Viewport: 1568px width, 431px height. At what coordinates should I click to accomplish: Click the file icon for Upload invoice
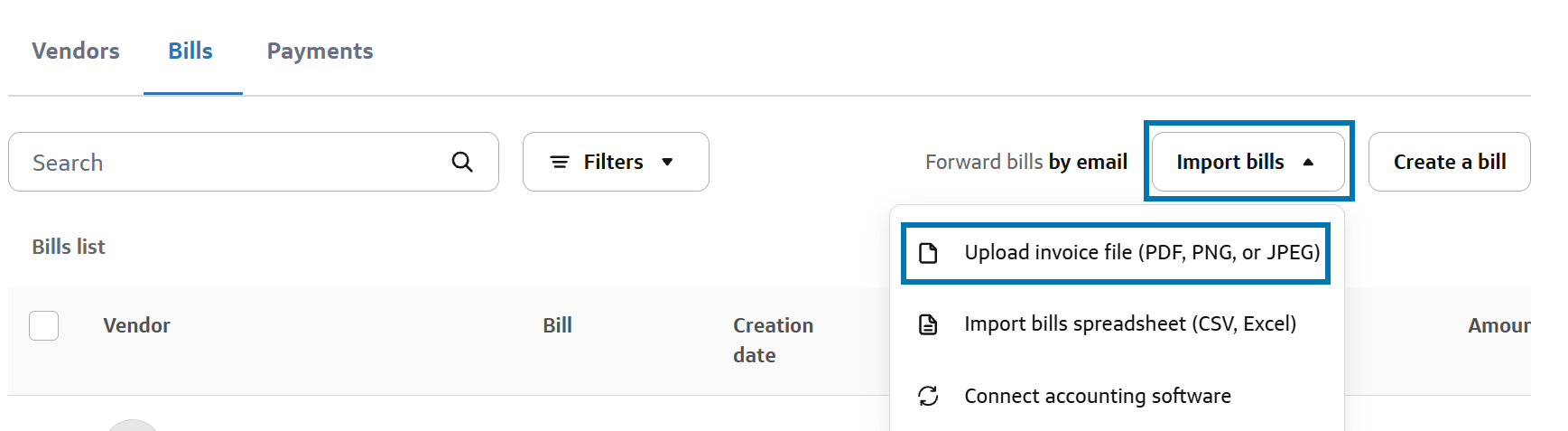928,253
